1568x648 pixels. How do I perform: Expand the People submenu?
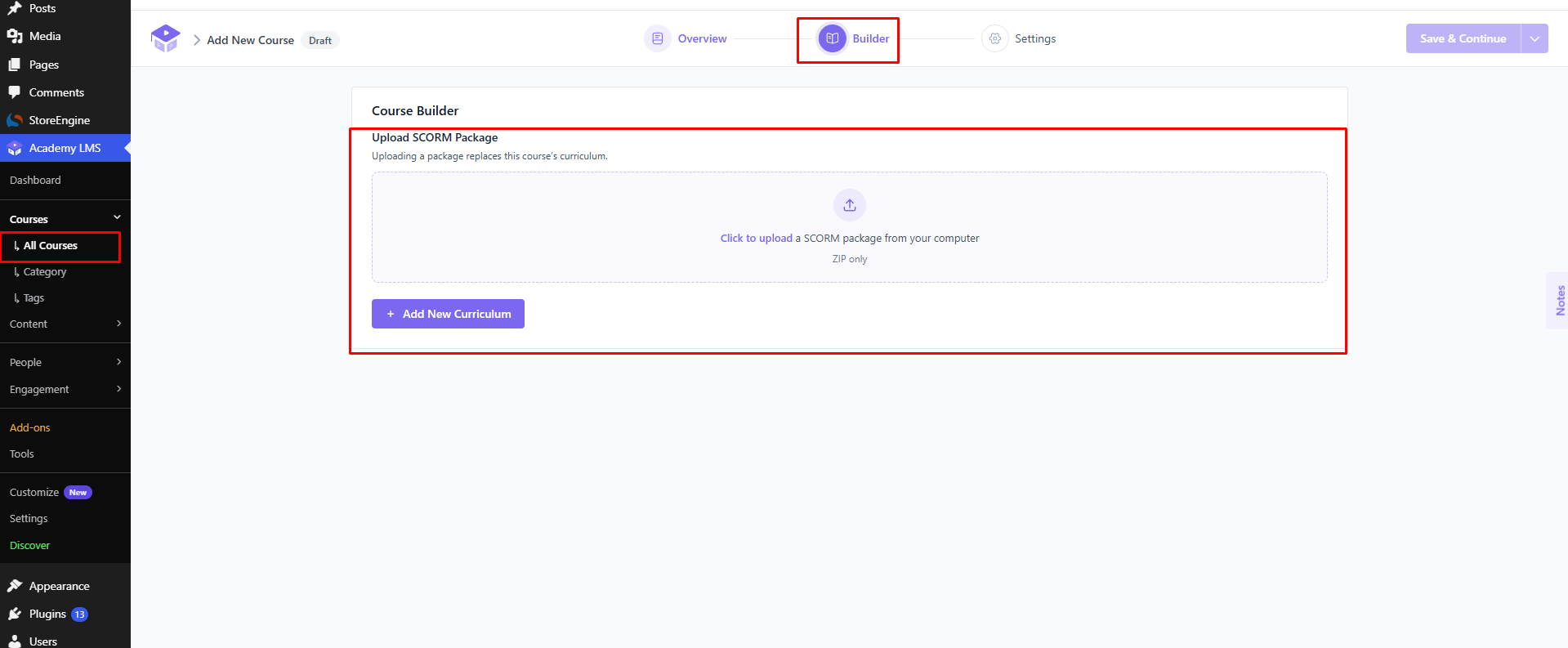118,362
